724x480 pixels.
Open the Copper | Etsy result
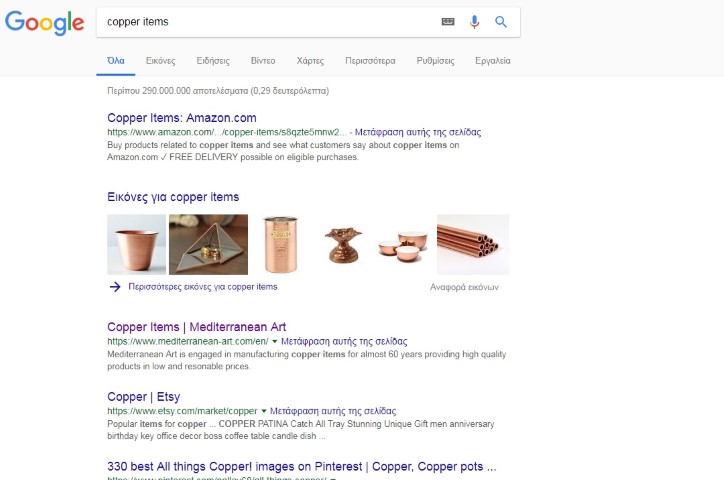click(144, 396)
